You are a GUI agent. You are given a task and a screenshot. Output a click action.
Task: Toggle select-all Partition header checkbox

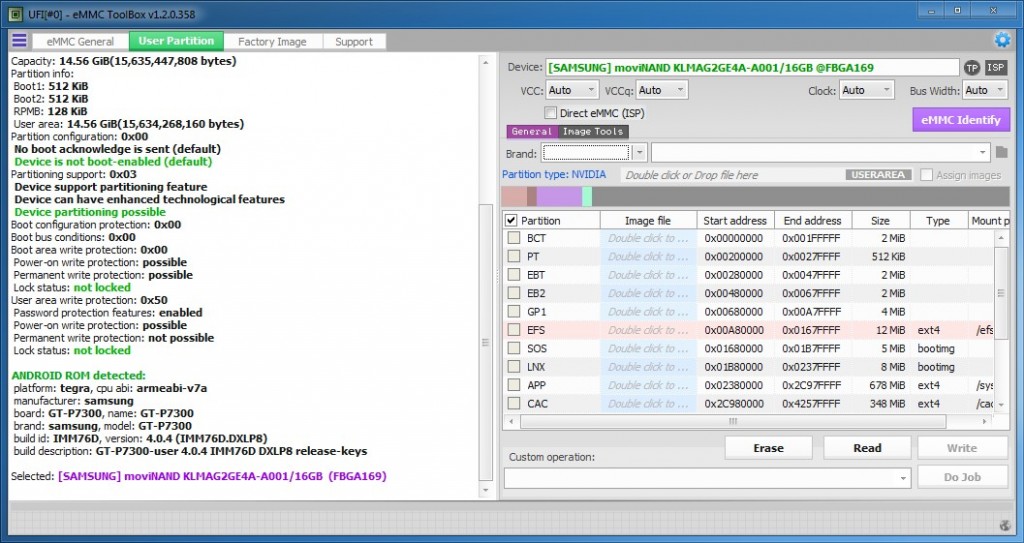tap(511, 221)
